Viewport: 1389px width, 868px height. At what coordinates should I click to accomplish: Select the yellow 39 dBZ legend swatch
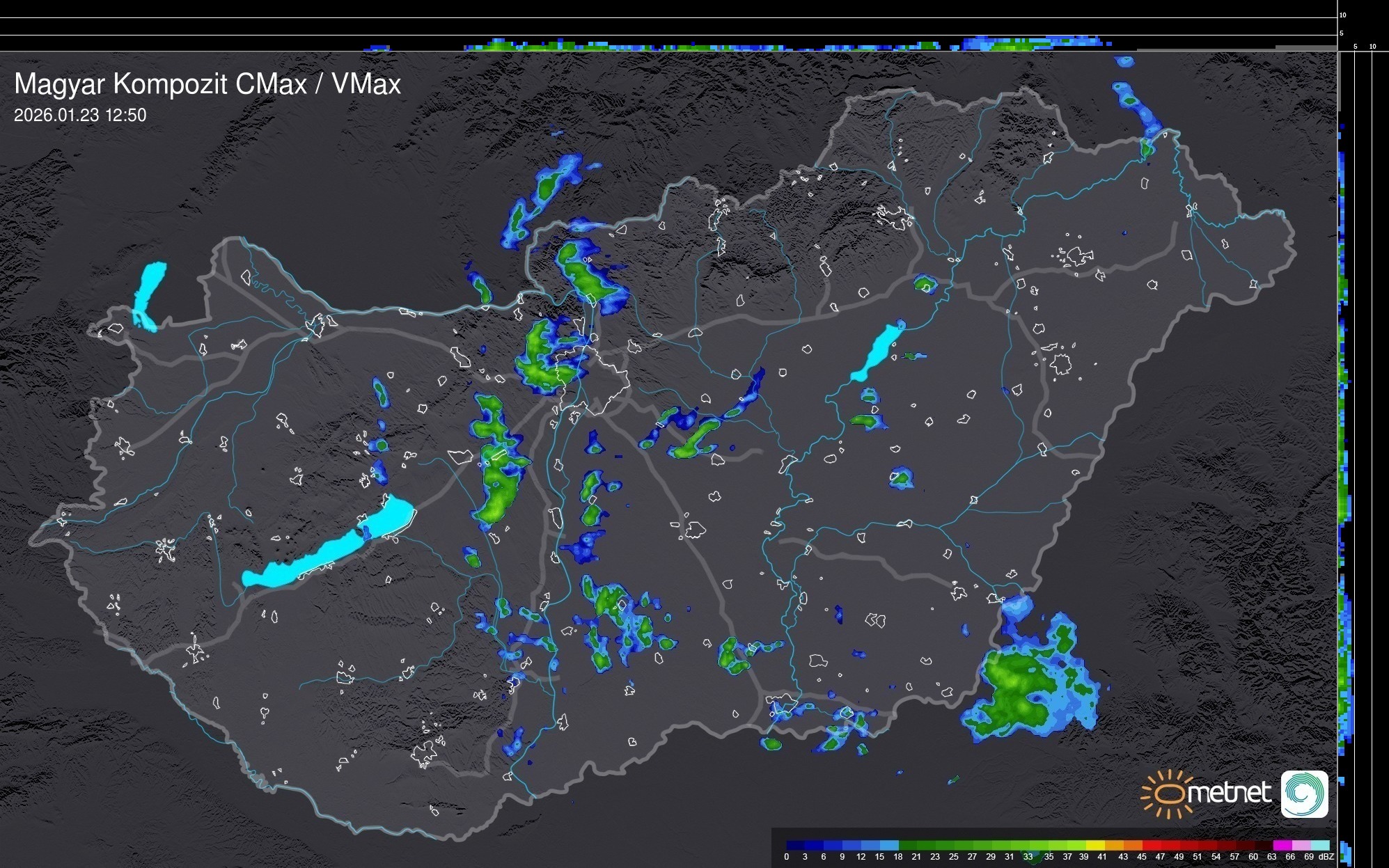tap(1094, 845)
